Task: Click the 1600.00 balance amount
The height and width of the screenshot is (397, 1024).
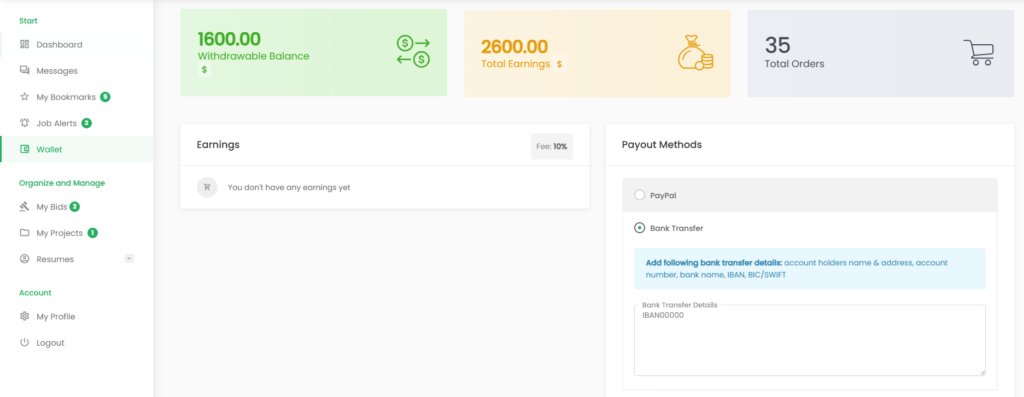Action: pyautogui.click(x=229, y=39)
